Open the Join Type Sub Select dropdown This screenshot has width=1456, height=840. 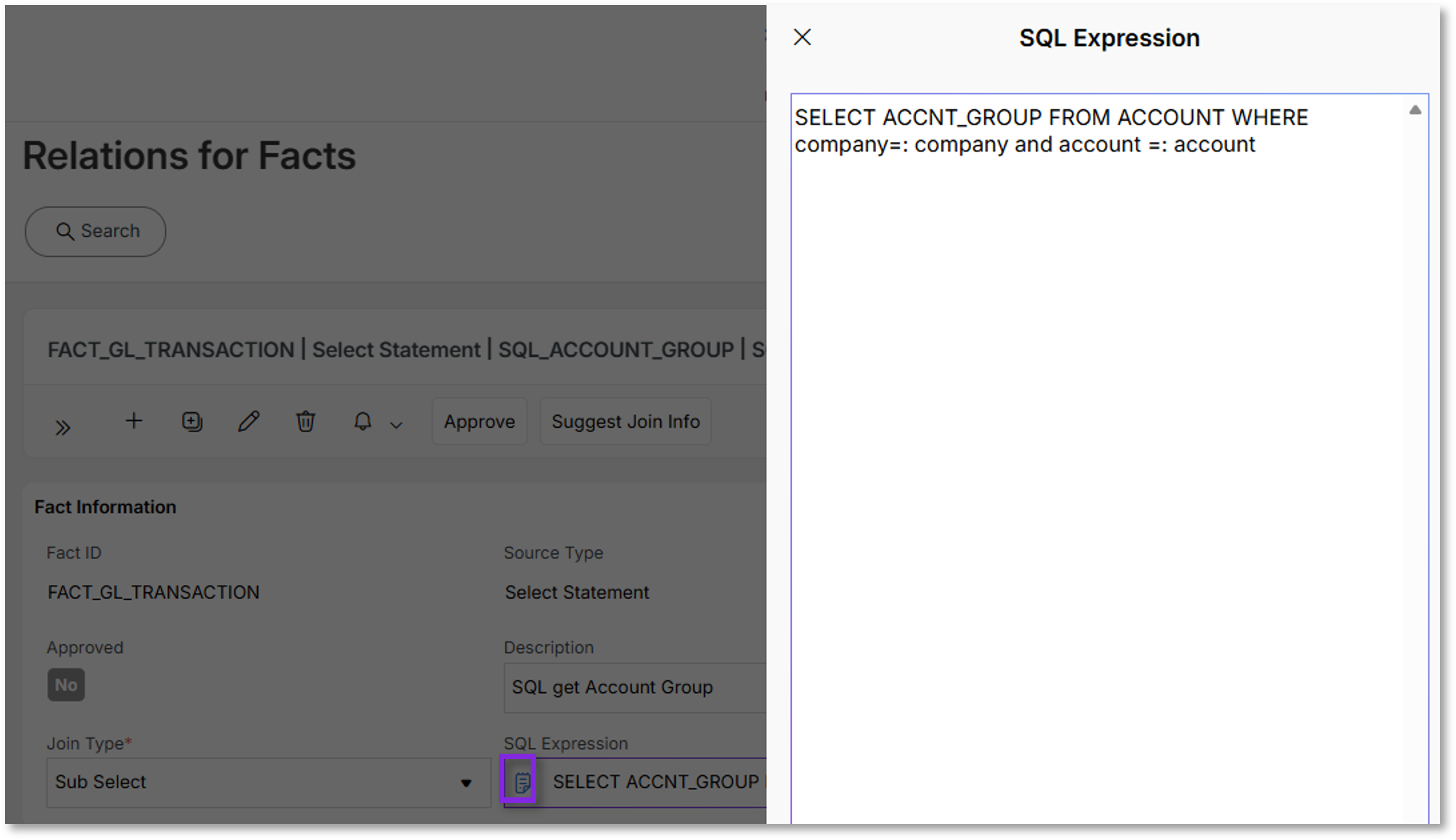click(269, 782)
